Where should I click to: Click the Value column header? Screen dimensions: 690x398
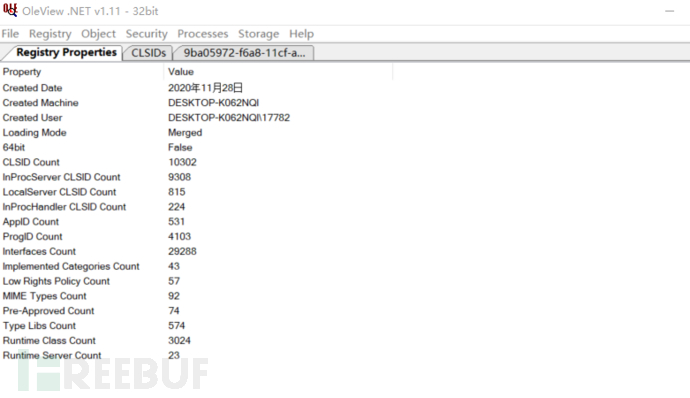coord(278,72)
